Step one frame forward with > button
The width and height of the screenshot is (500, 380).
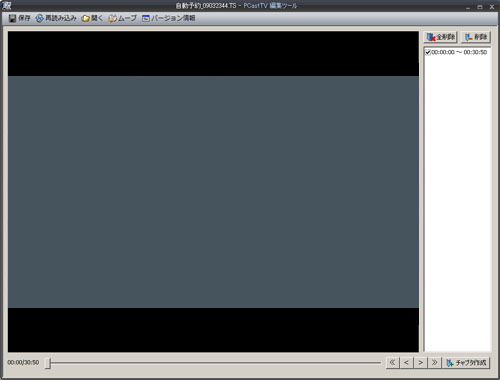coord(421,363)
